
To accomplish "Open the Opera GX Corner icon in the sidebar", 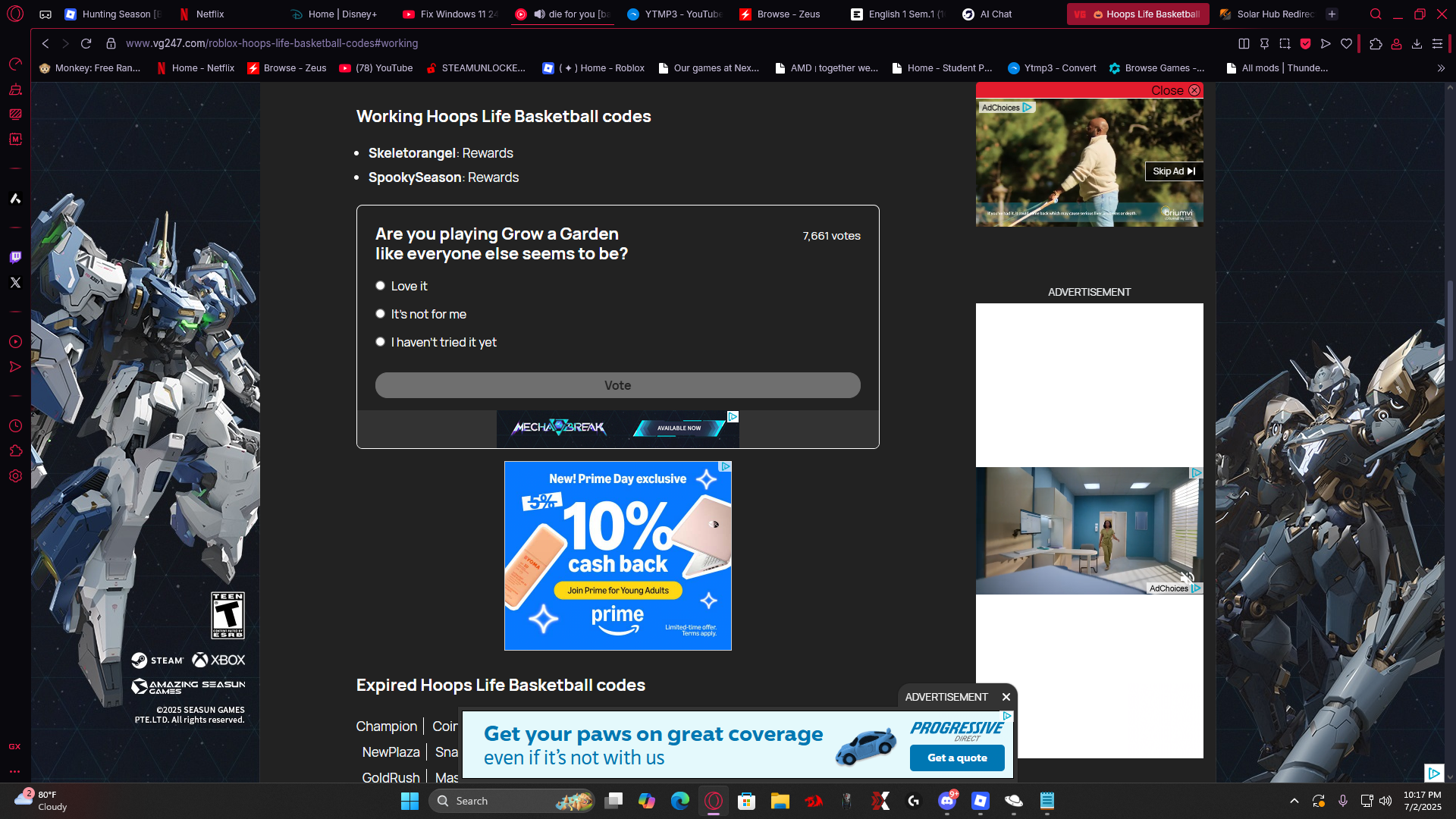I will coord(15,747).
